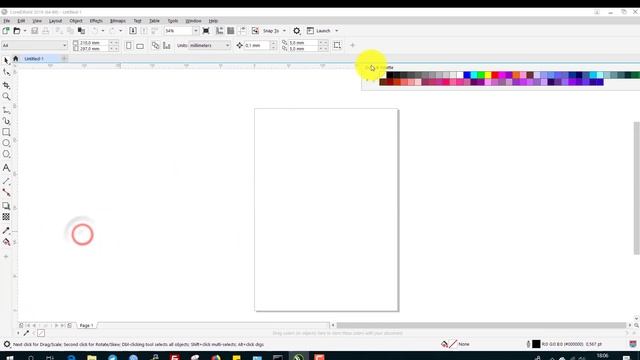This screenshot has width=640, height=360.
Task: Click the add page button near Page 1
Action: [x=70, y=325]
